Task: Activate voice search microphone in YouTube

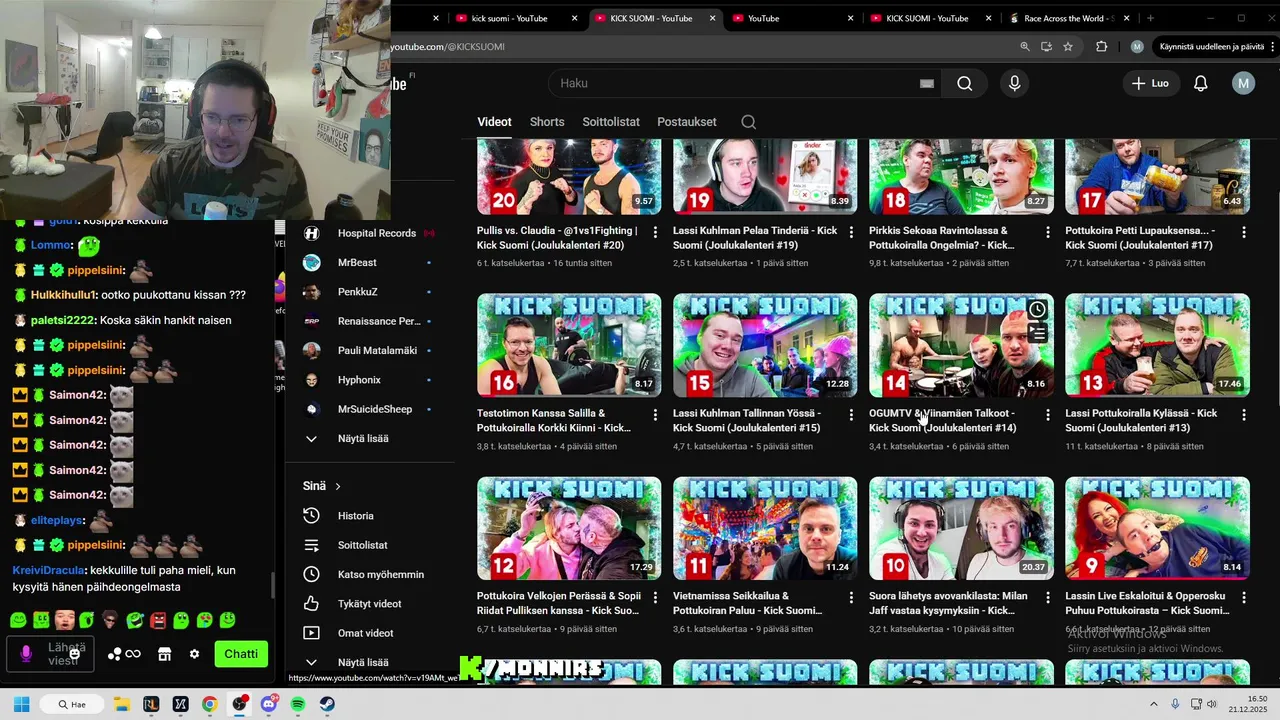Action: (x=1014, y=84)
